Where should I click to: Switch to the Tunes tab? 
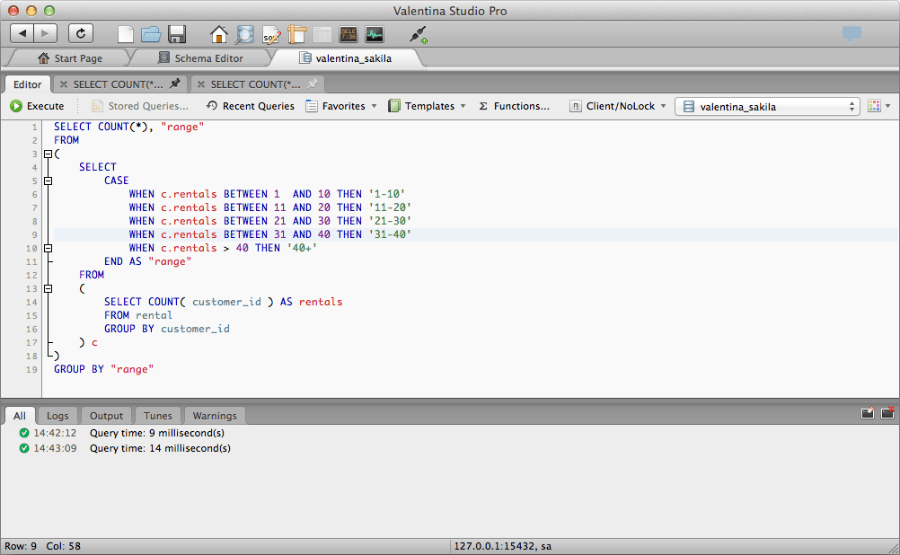point(158,416)
